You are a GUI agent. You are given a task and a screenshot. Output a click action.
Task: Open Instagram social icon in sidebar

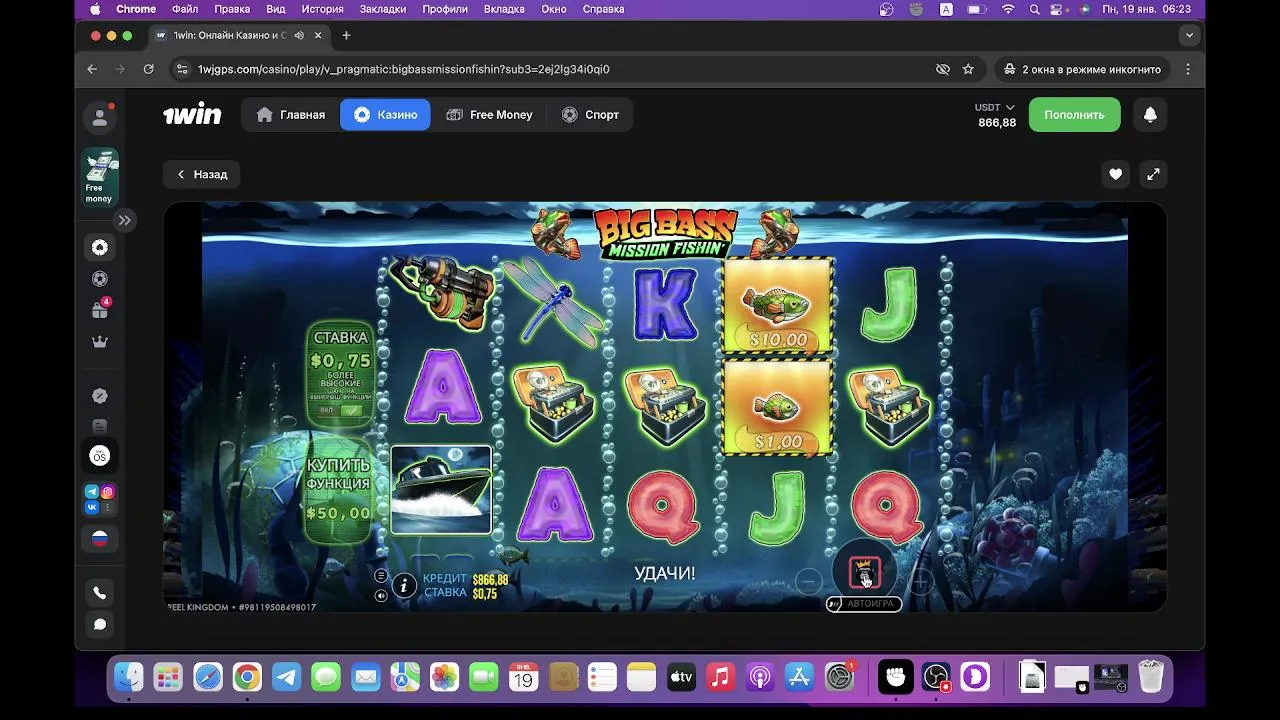pyautogui.click(x=107, y=491)
